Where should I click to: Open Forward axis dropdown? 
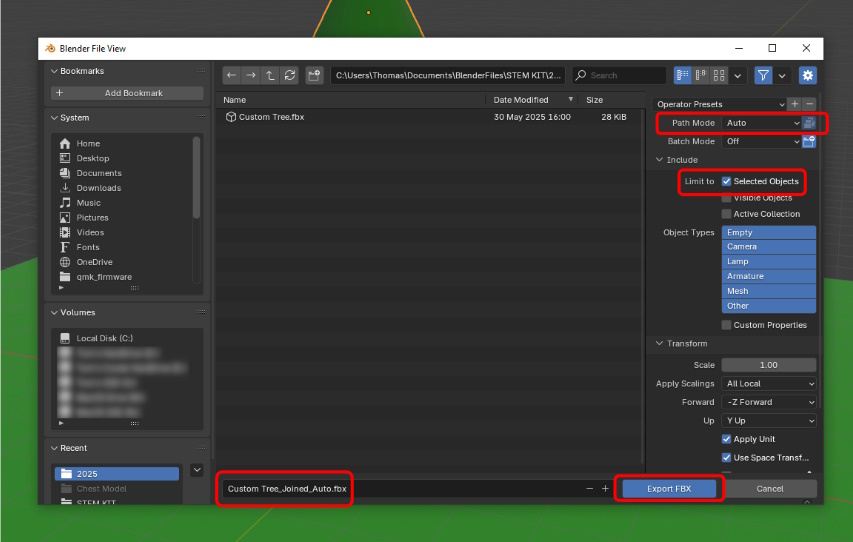click(769, 402)
